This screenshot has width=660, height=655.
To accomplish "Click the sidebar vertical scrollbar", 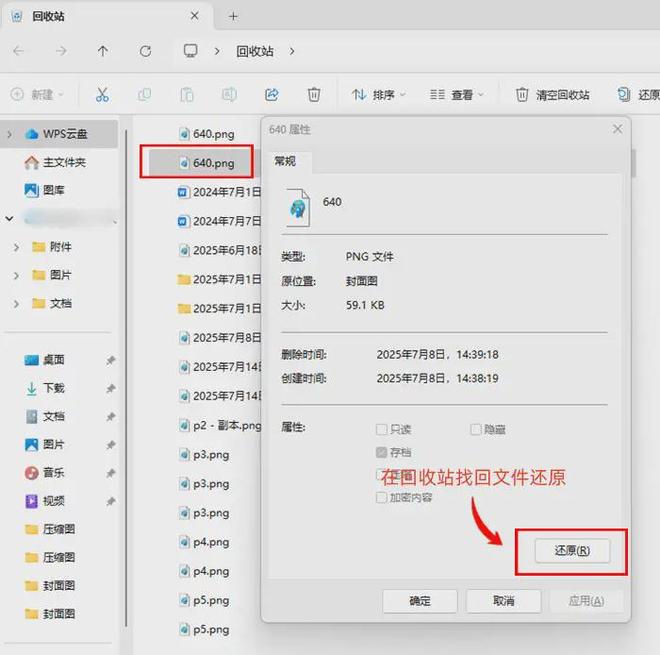I will point(126,379).
